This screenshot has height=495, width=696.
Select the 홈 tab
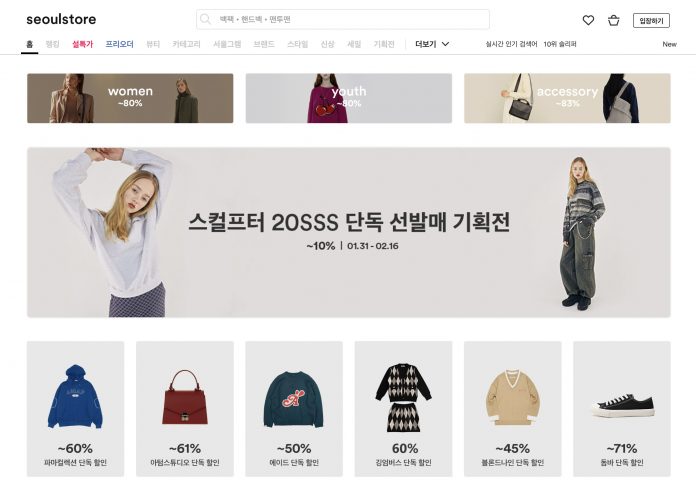(29, 44)
